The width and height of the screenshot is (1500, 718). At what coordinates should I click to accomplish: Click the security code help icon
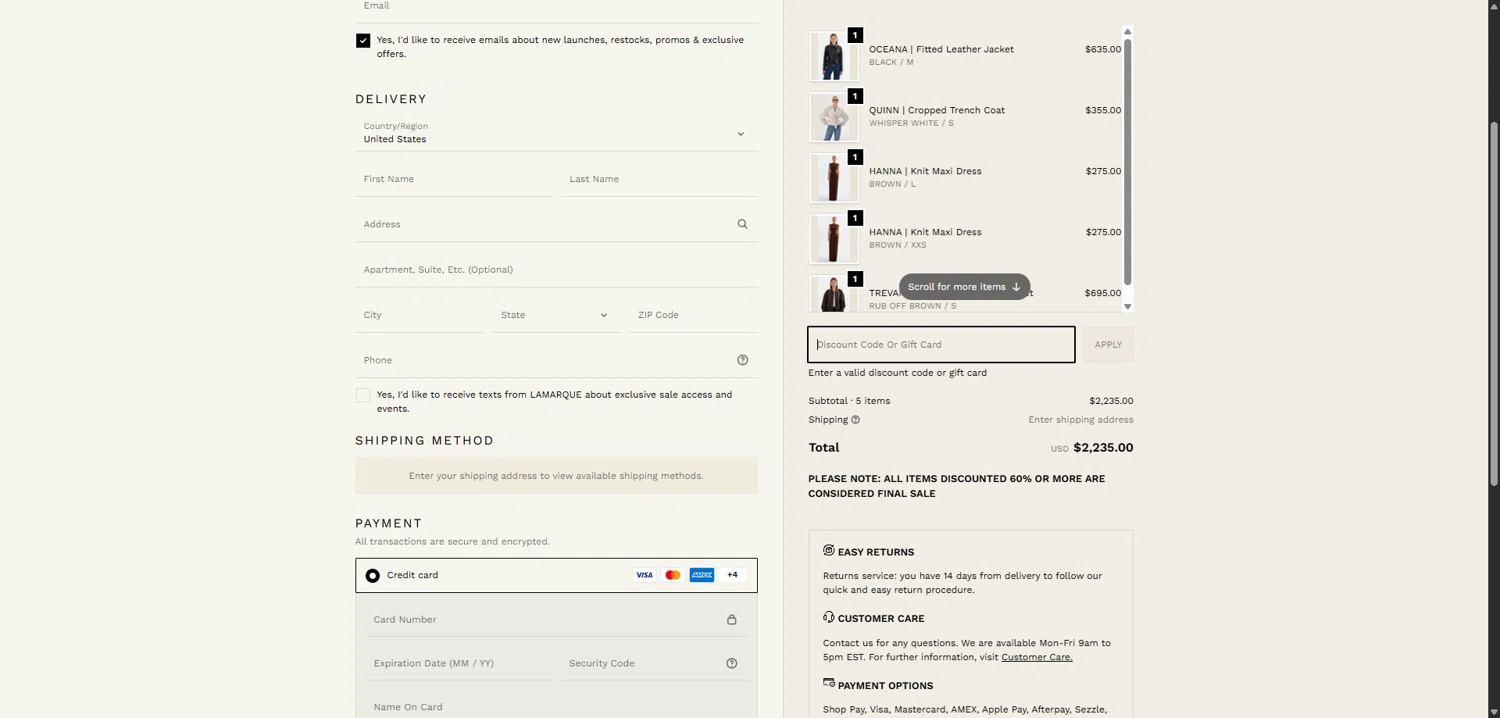731,663
